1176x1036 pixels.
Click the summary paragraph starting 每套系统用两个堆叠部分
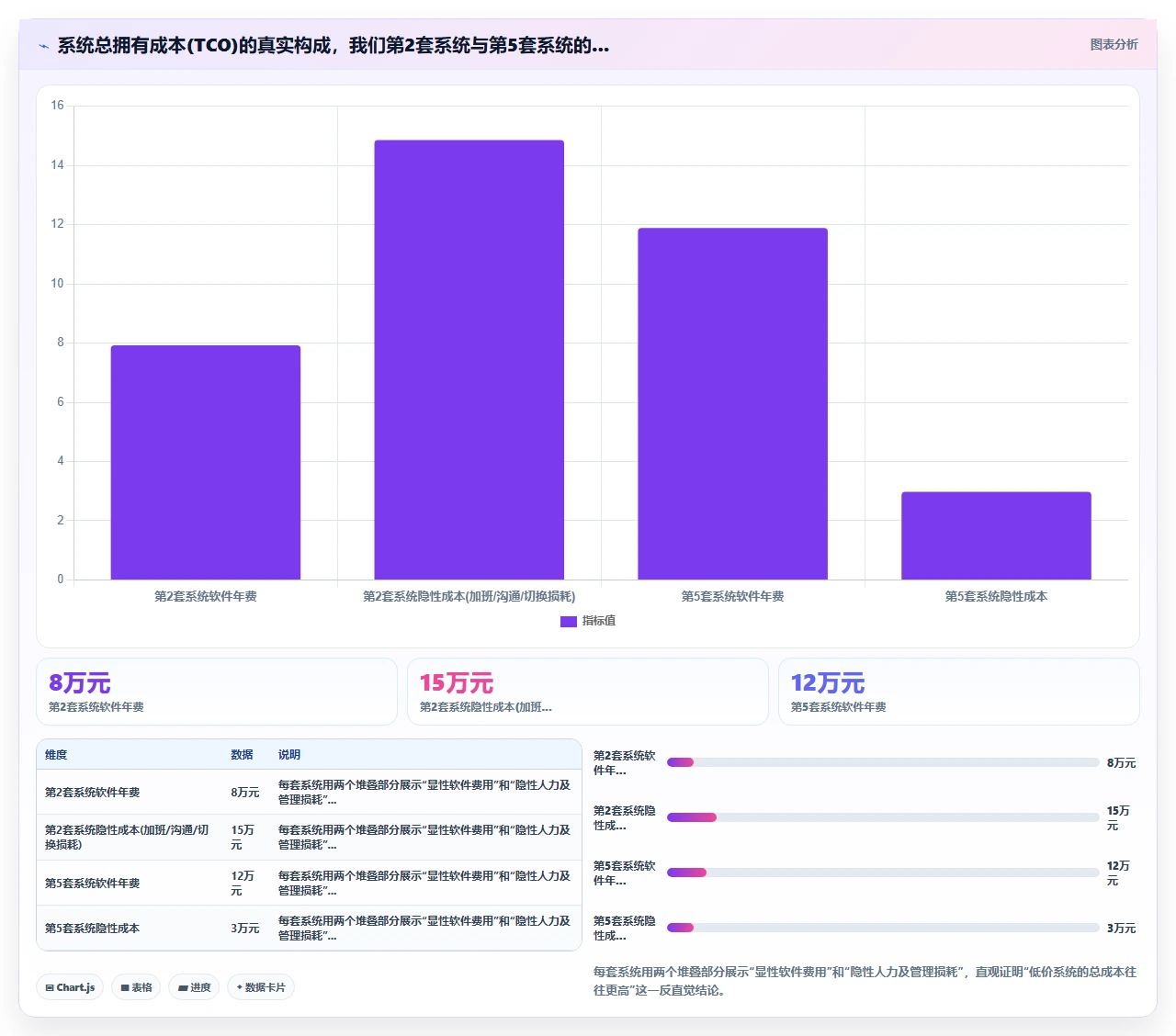[865, 981]
